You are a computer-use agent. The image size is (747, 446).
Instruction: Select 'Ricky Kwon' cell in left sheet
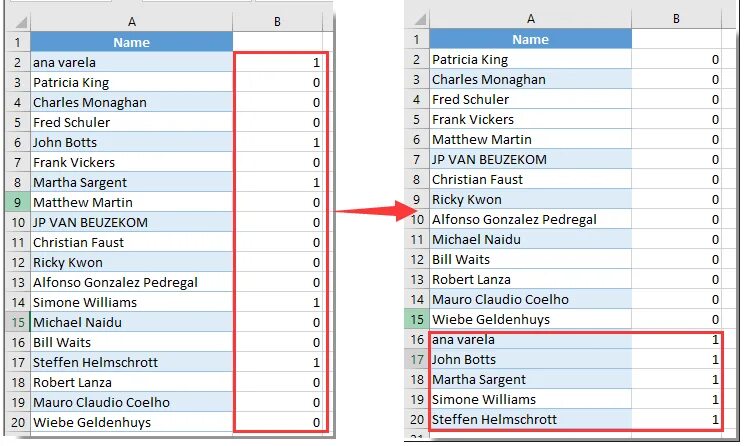131,262
